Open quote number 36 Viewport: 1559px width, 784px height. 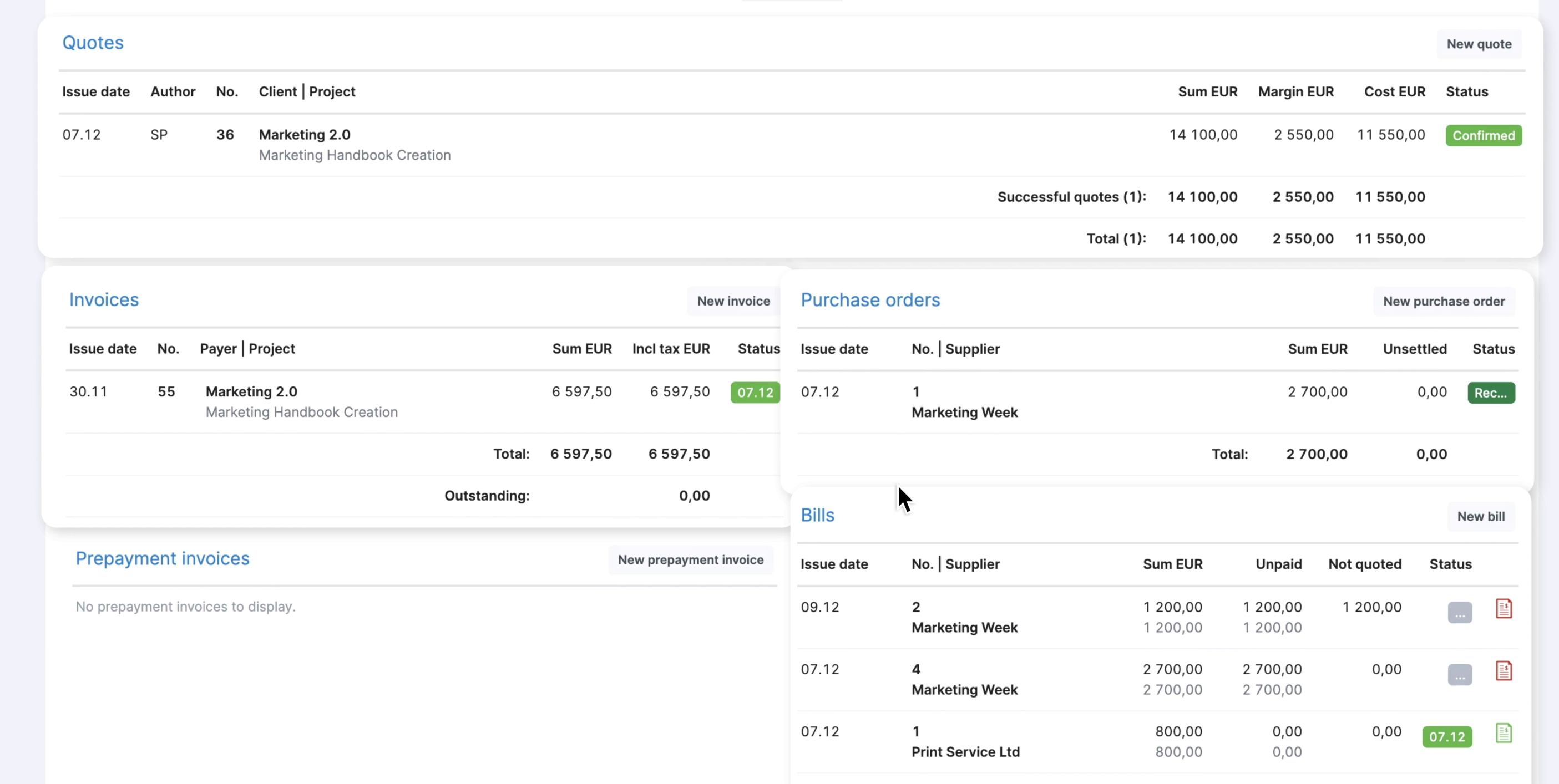click(225, 135)
